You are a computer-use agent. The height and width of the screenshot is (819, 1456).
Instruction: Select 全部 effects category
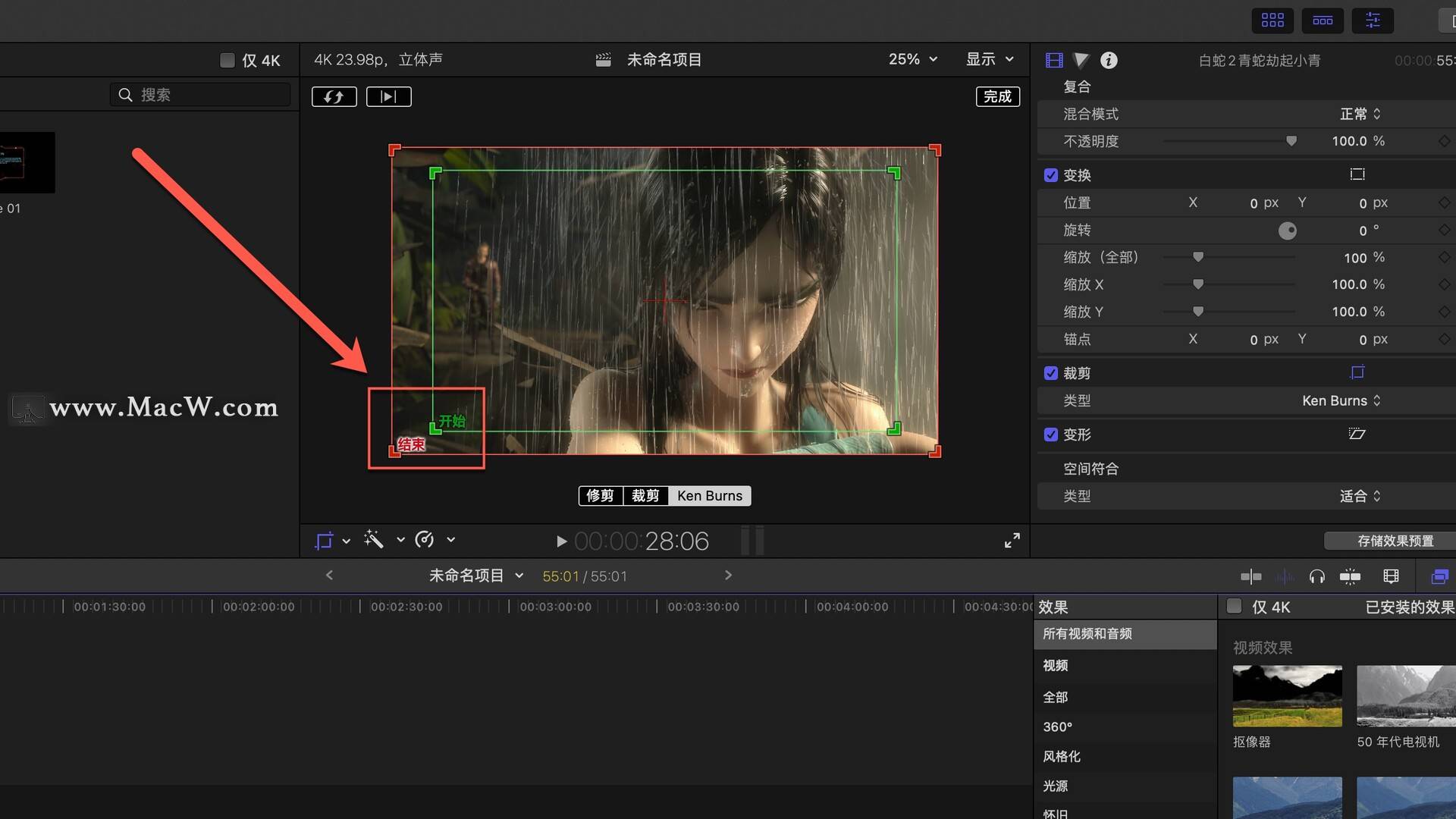click(x=1056, y=697)
